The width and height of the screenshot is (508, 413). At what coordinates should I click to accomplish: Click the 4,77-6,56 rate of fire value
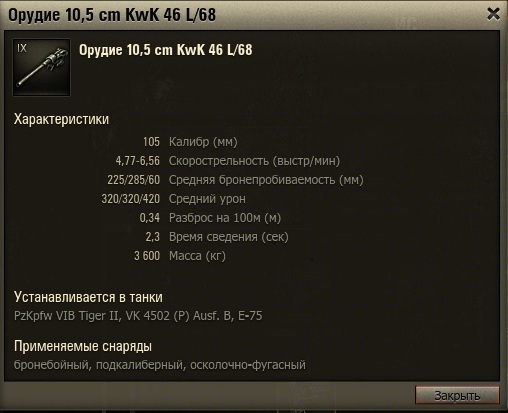point(138,161)
